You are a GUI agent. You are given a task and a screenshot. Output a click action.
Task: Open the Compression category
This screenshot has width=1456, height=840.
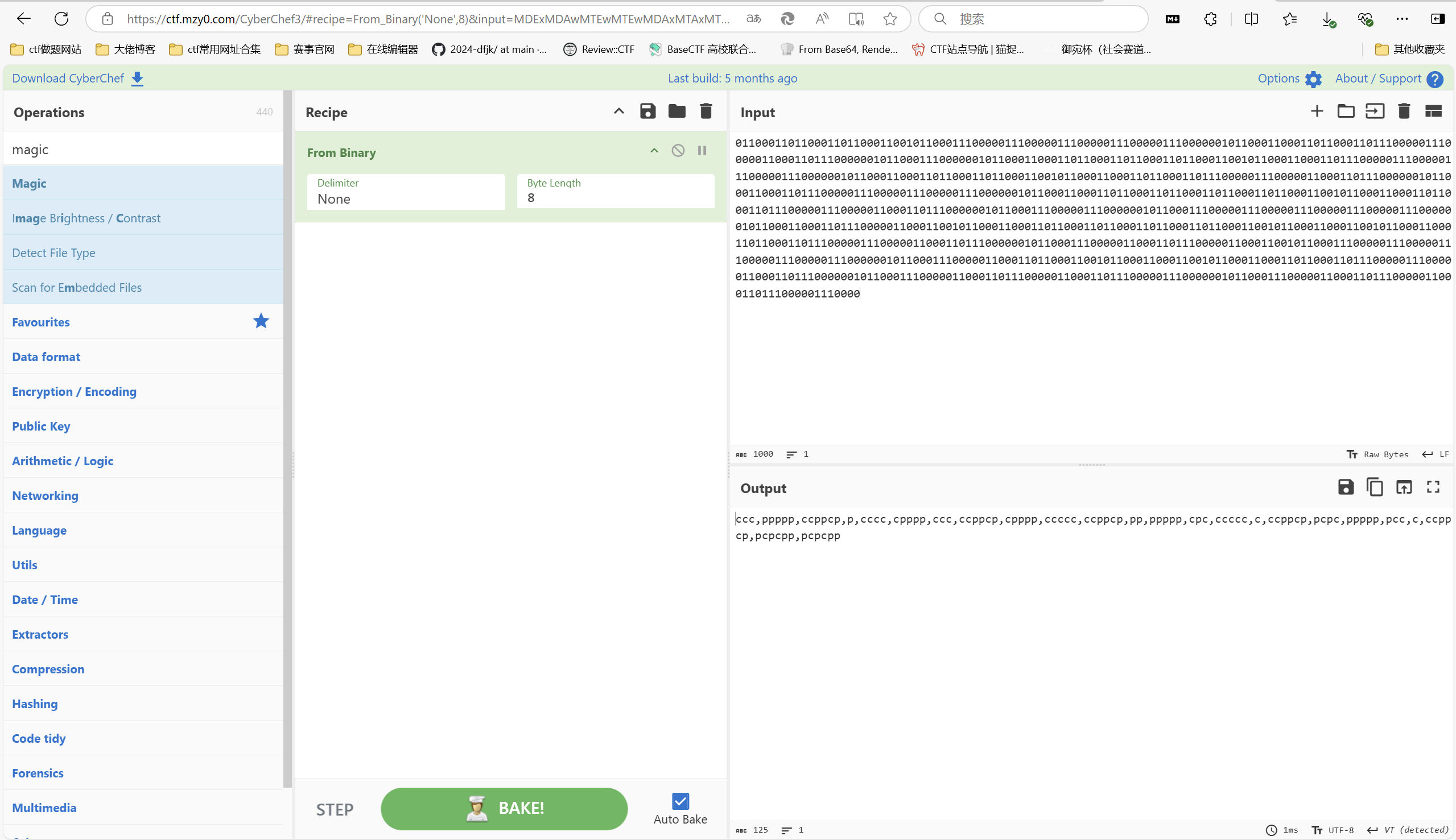tap(143, 669)
